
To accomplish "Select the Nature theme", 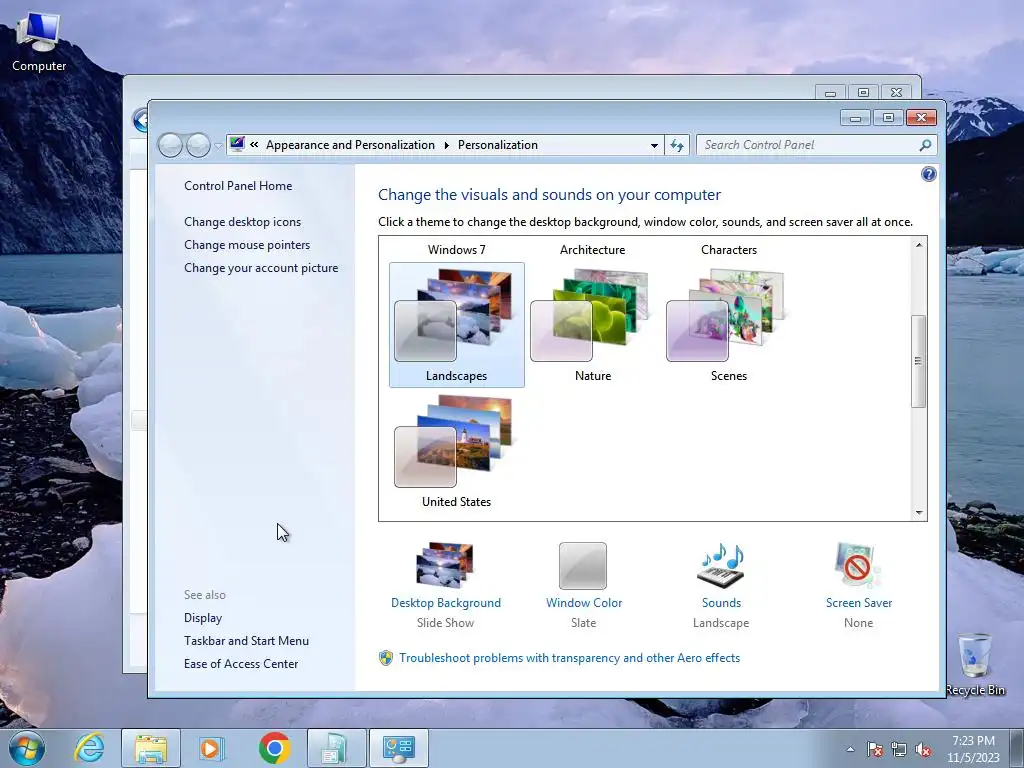I will click(x=592, y=325).
